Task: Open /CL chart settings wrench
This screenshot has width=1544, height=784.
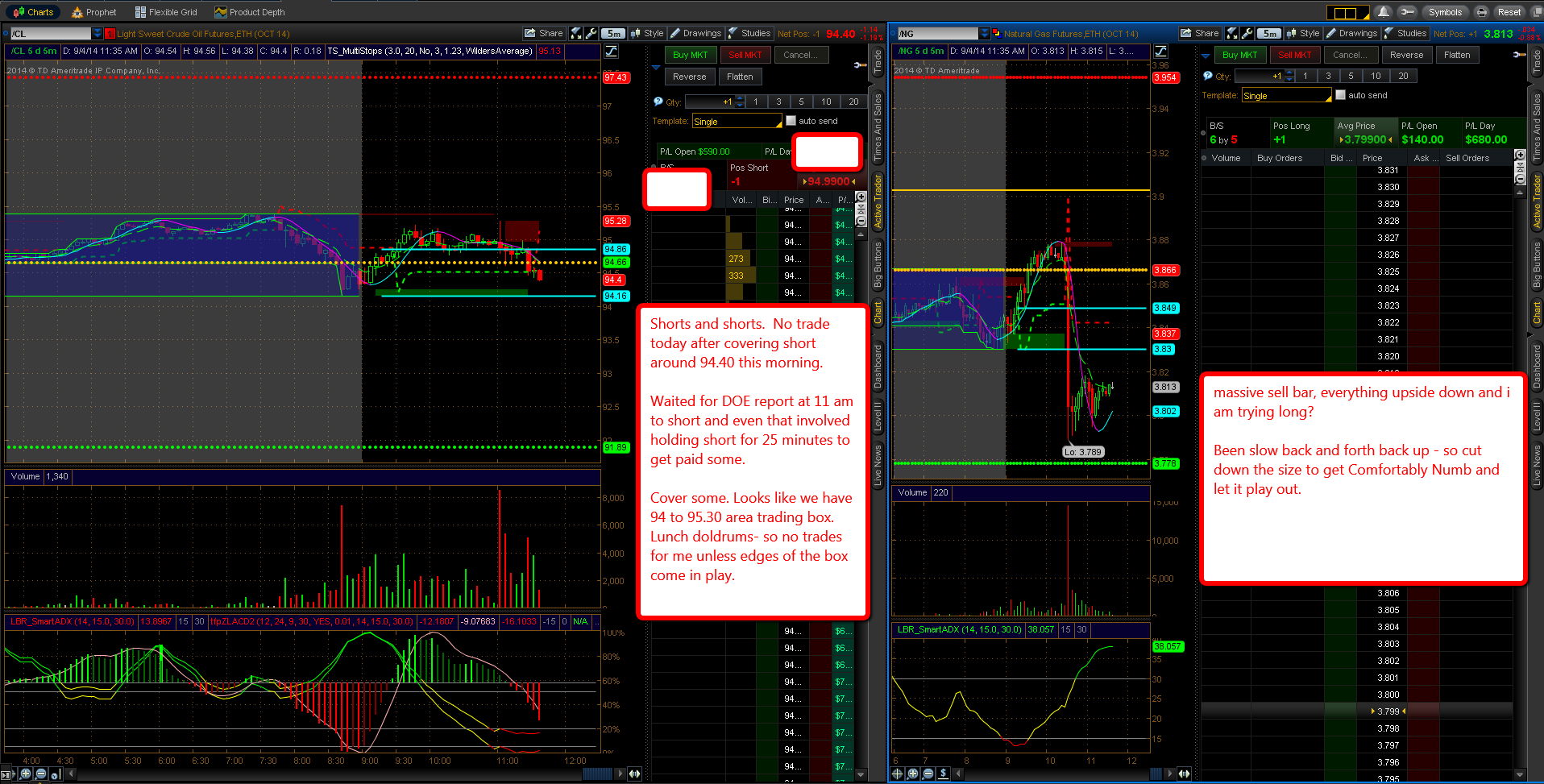Action: [591, 33]
